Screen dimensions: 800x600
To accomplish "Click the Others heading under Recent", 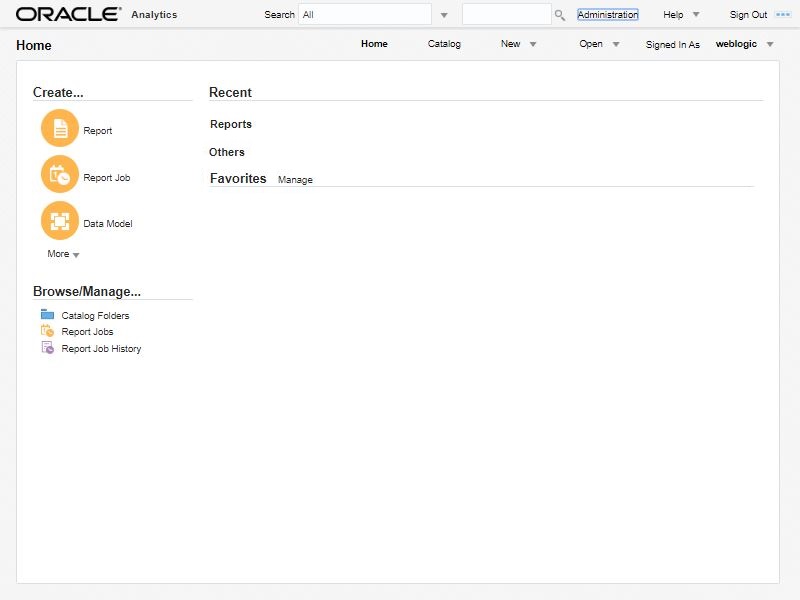I will (227, 152).
